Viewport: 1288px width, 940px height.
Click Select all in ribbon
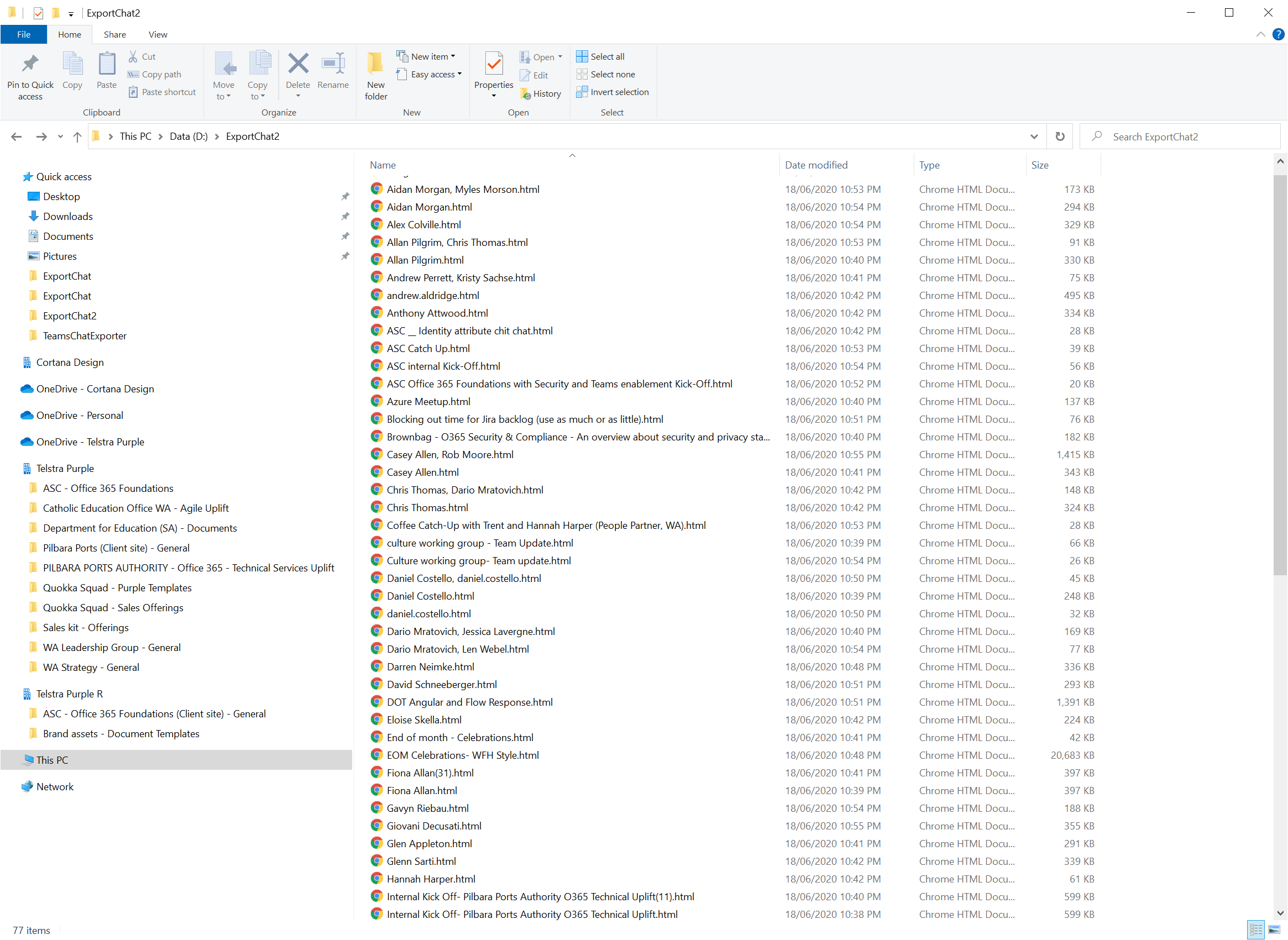(x=601, y=56)
